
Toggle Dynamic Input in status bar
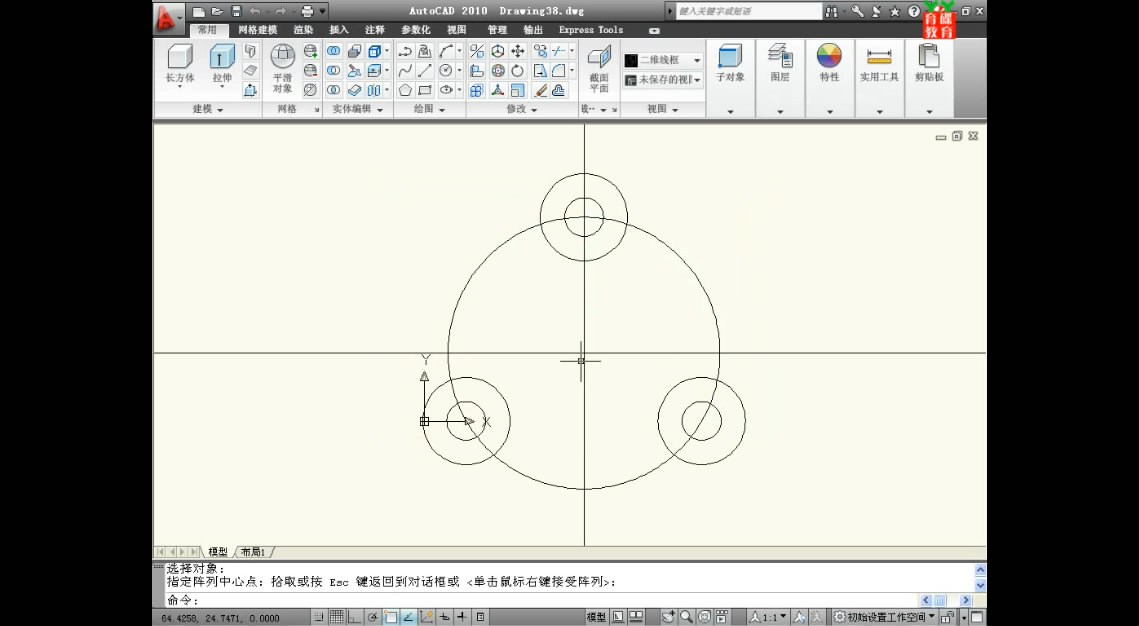[x=445, y=617]
